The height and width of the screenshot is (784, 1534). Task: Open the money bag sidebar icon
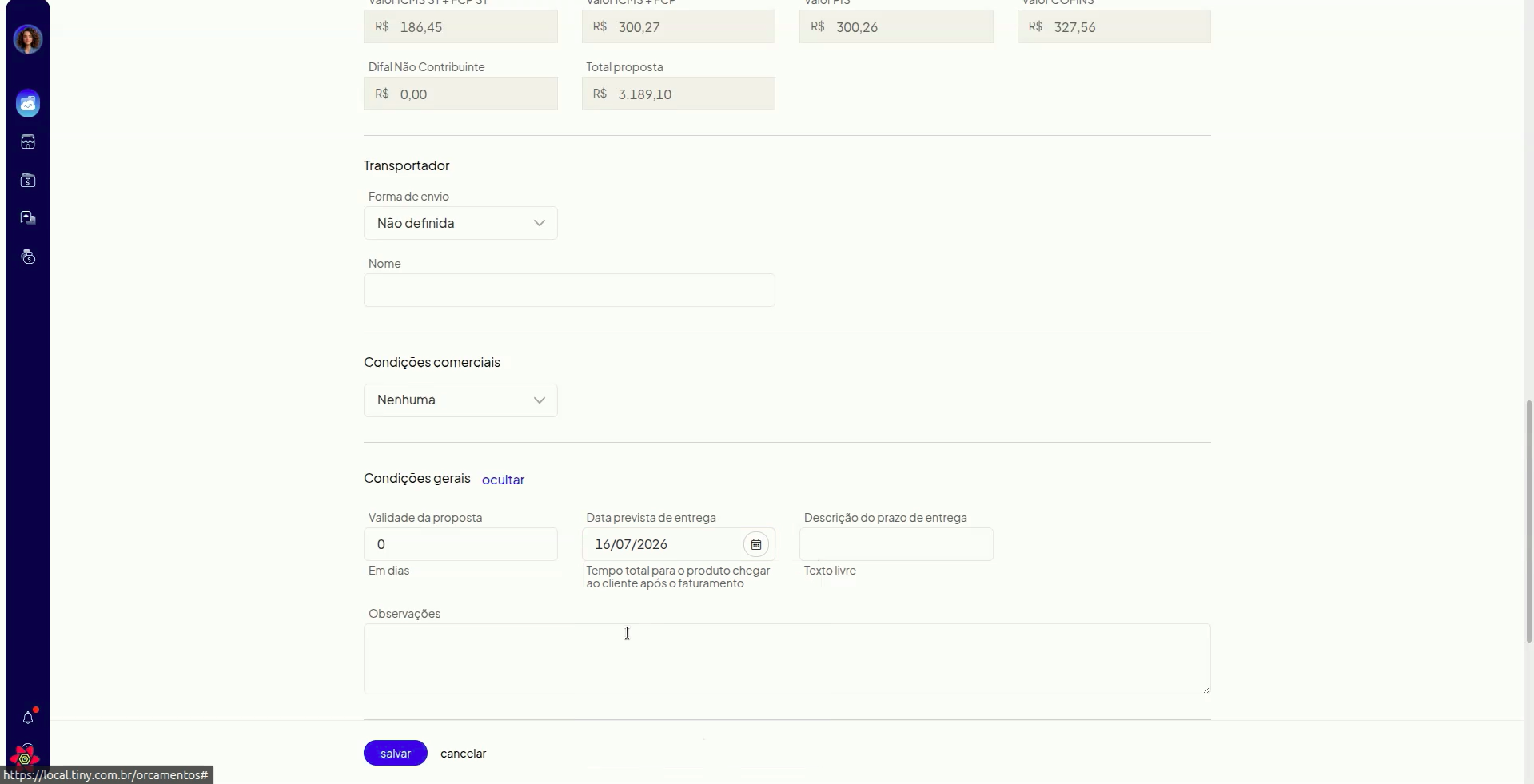(x=28, y=257)
